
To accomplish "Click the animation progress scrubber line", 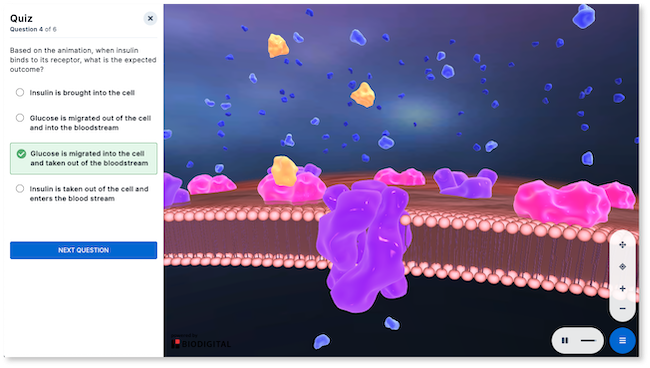I will point(588,341).
